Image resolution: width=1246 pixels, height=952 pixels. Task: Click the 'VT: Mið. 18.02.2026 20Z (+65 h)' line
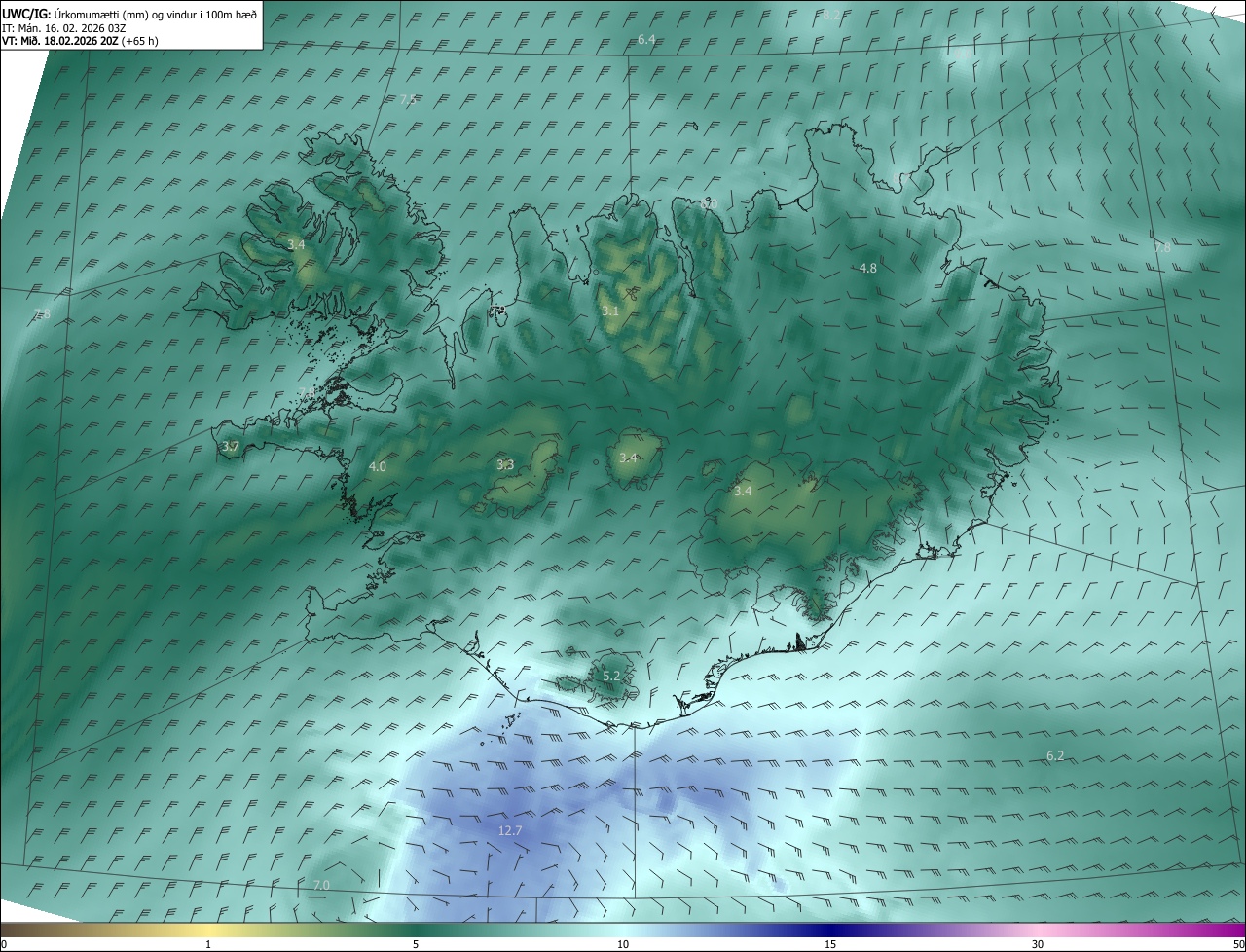click(81, 42)
